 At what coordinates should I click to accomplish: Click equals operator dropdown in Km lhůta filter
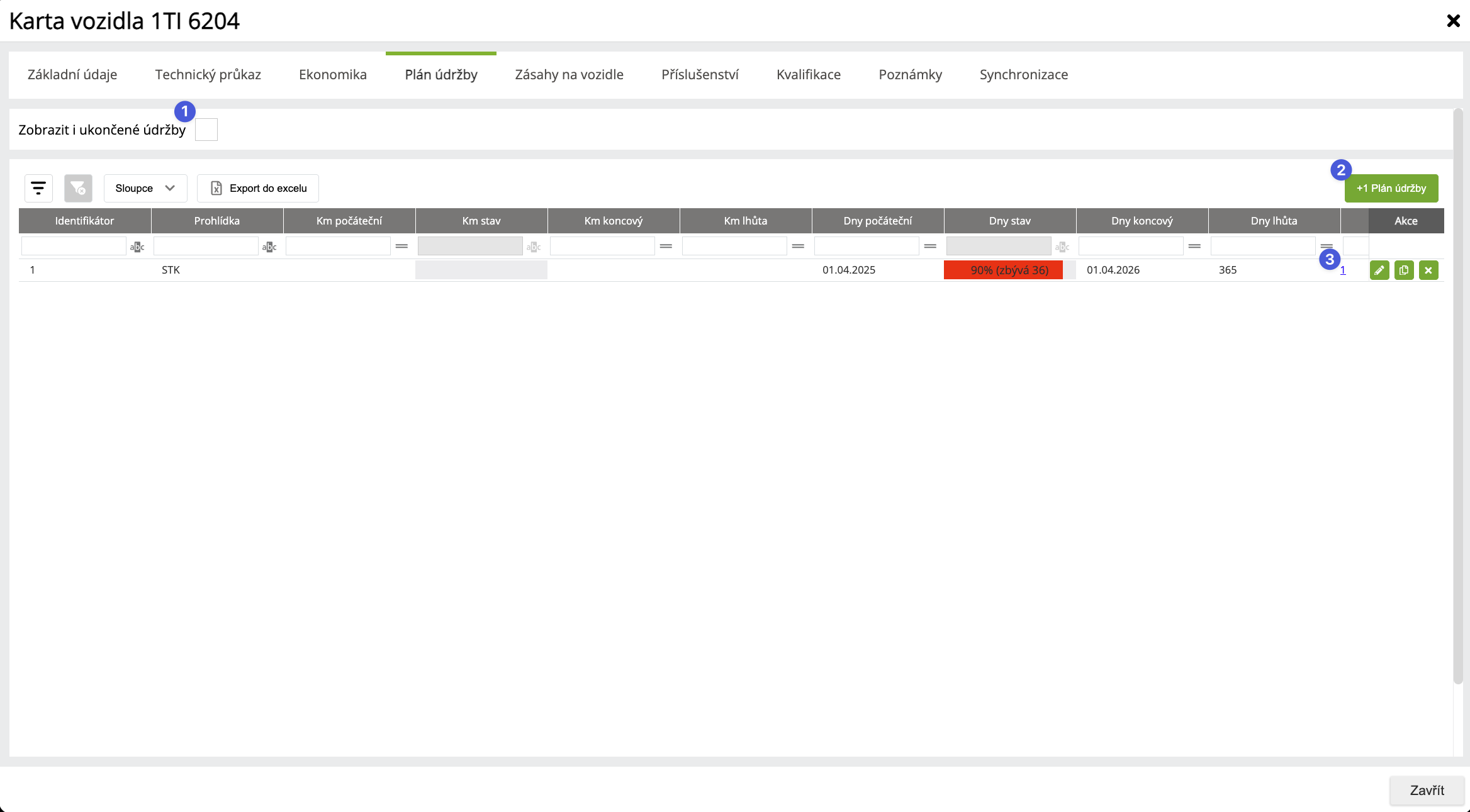click(798, 247)
